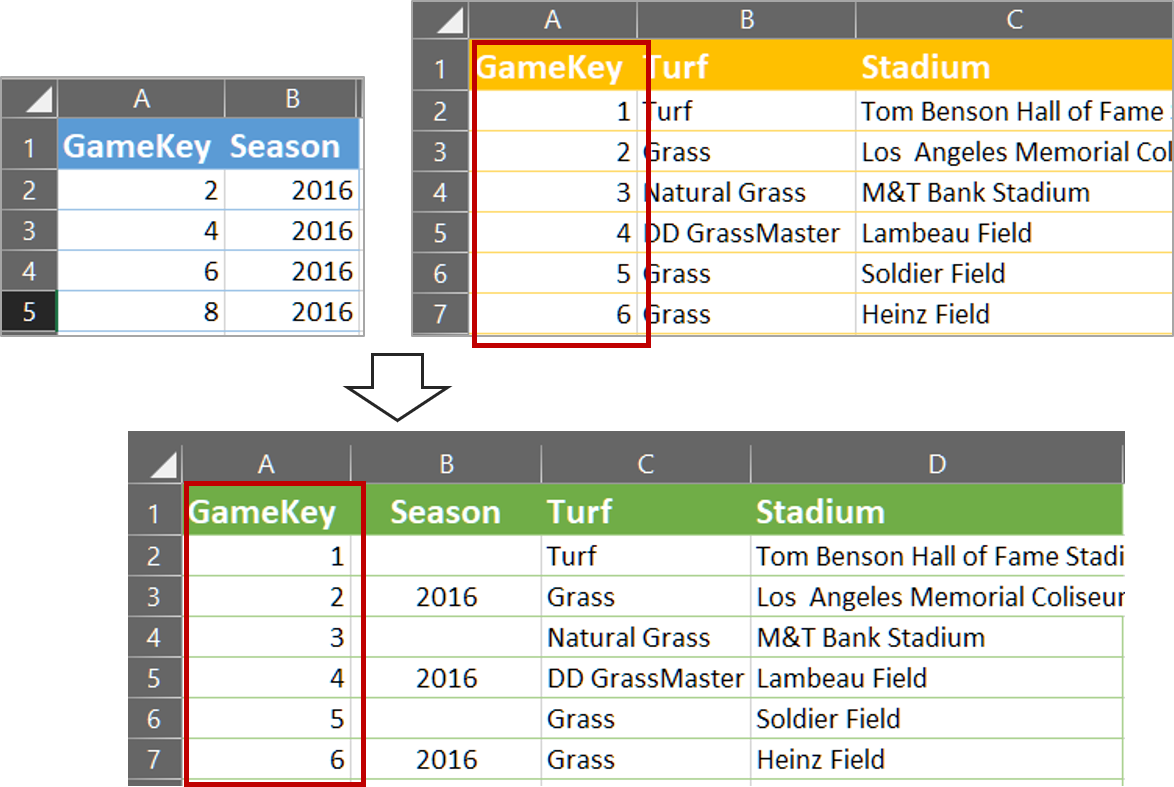Select column D header in green merged table
The width and height of the screenshot is (1174, 787).
tap(936, 464)
